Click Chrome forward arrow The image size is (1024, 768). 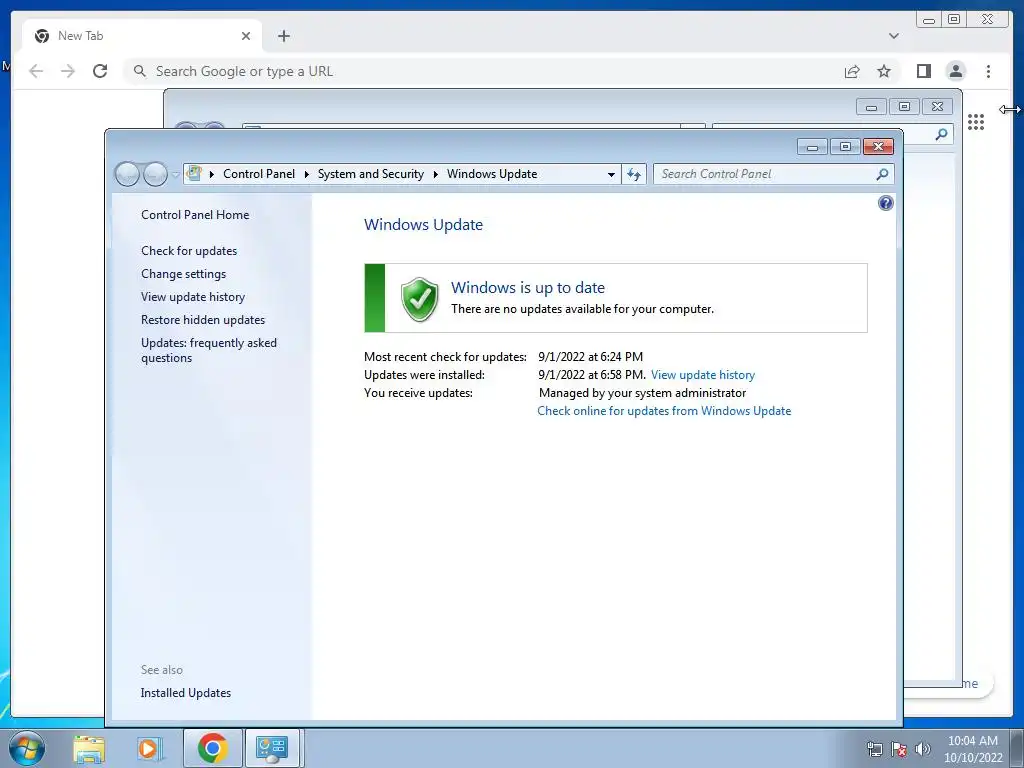click(68, 71)
